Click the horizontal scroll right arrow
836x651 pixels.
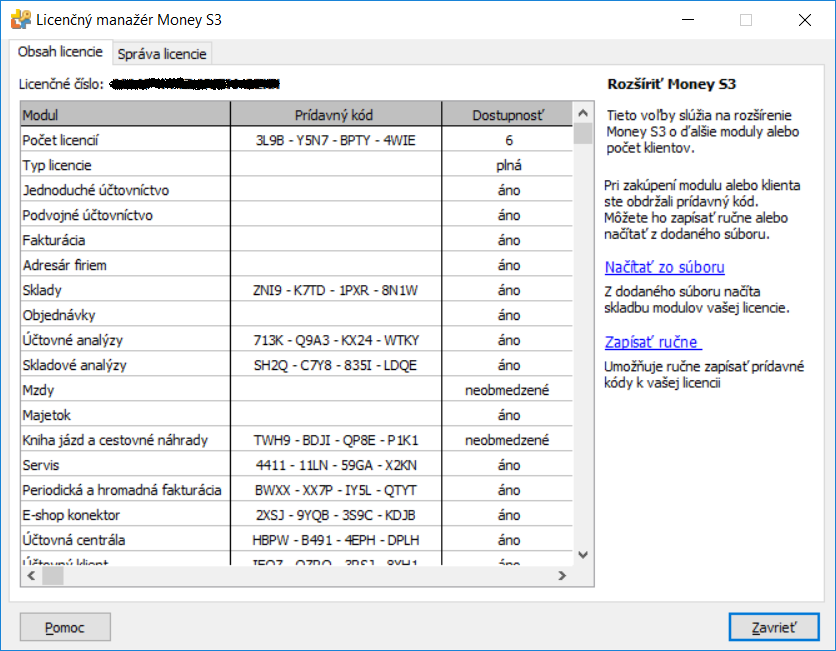point(562,575)
